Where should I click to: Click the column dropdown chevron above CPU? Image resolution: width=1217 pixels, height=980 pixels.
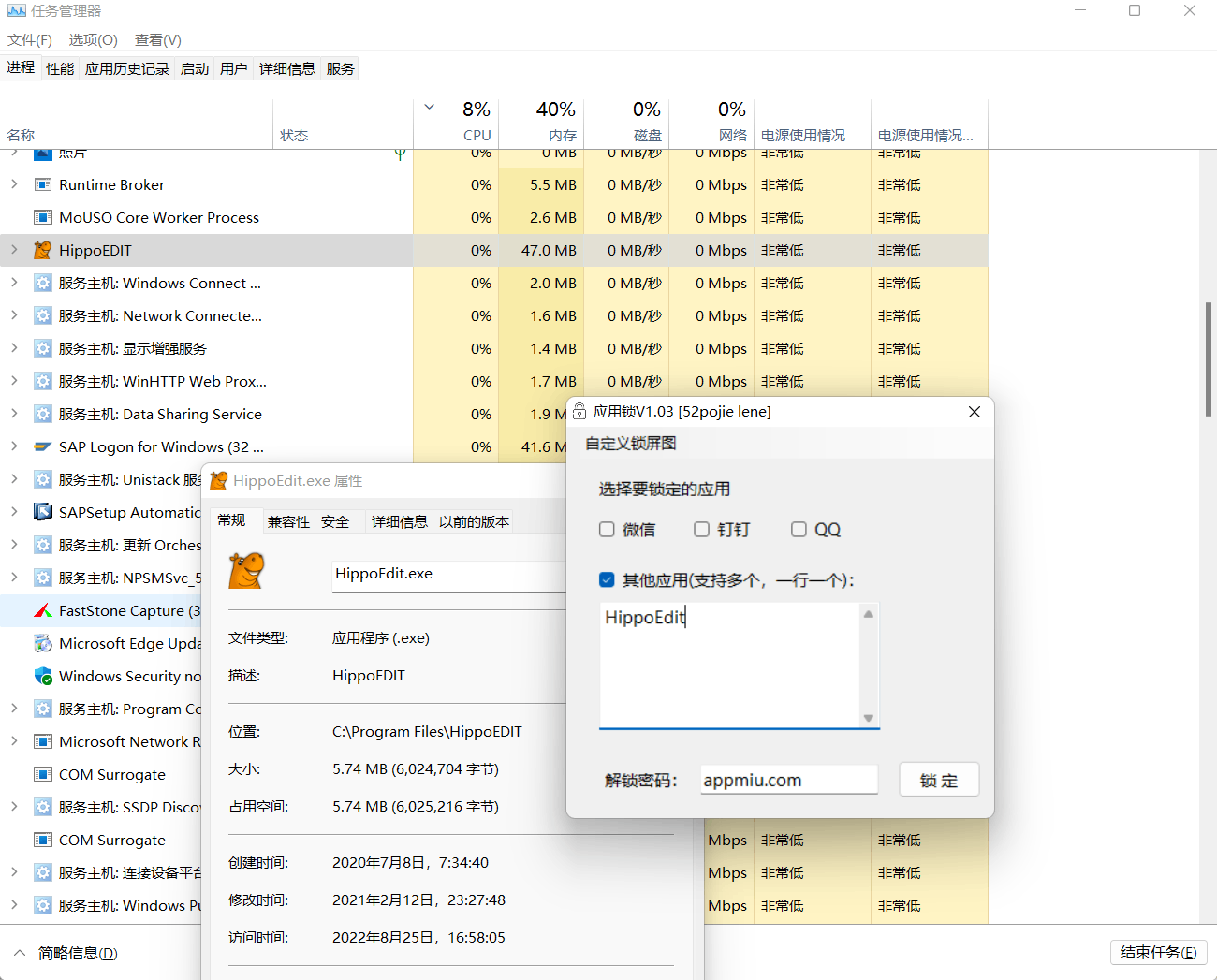(x=429, y=107)
